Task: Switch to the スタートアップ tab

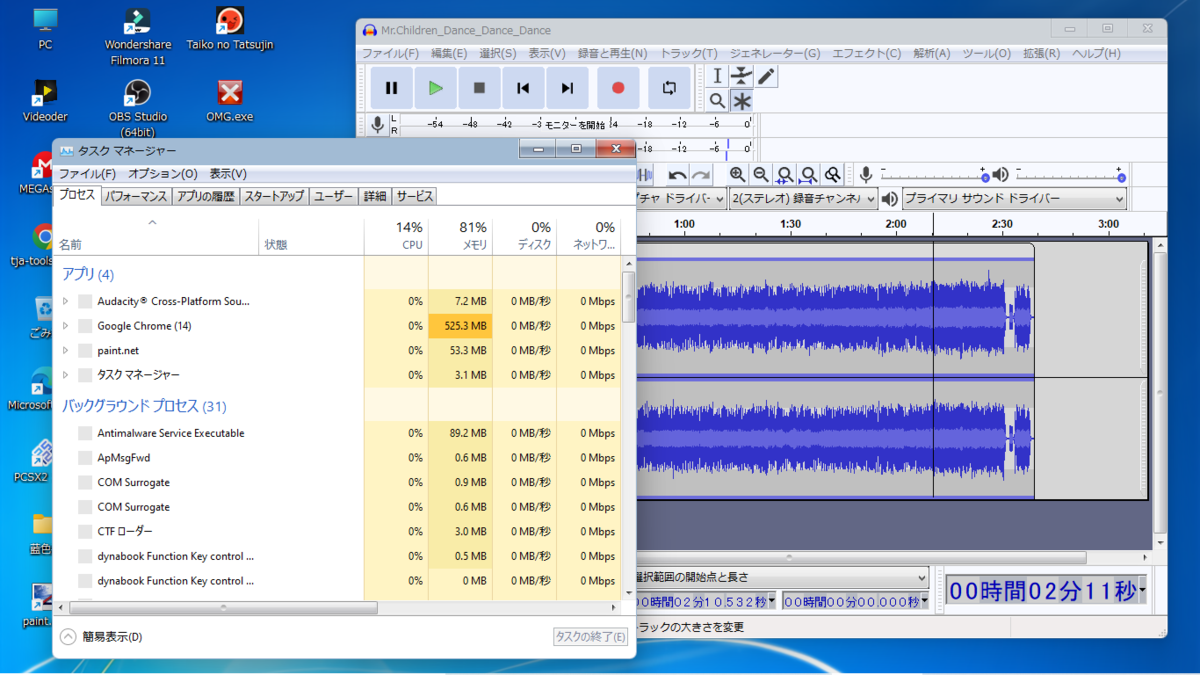Action: pyautogui.click(x=274, y=196)
